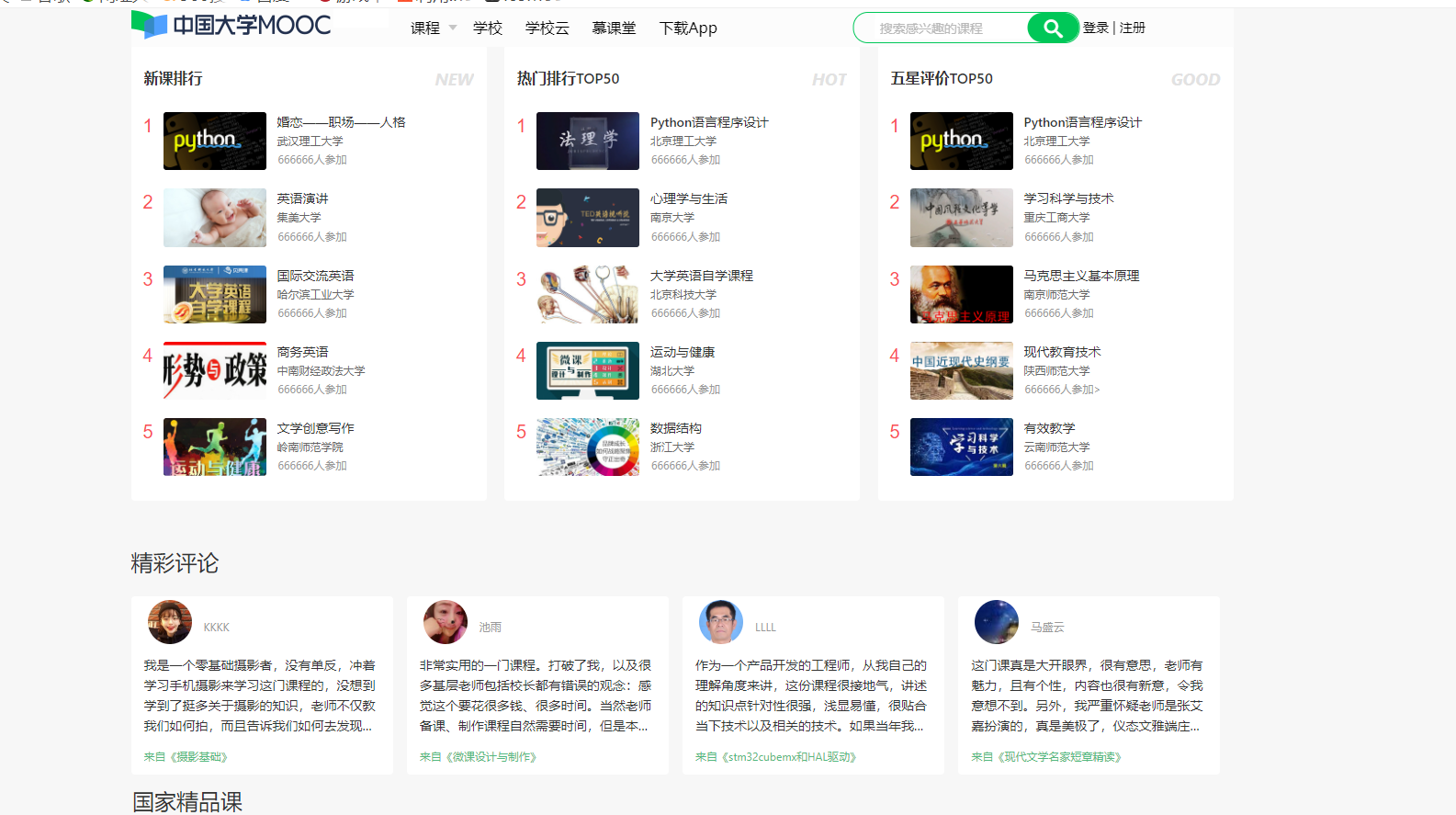1456x815 pixels.
Task: Click the green search magnifier button
Action: (x=1053, y=28)
